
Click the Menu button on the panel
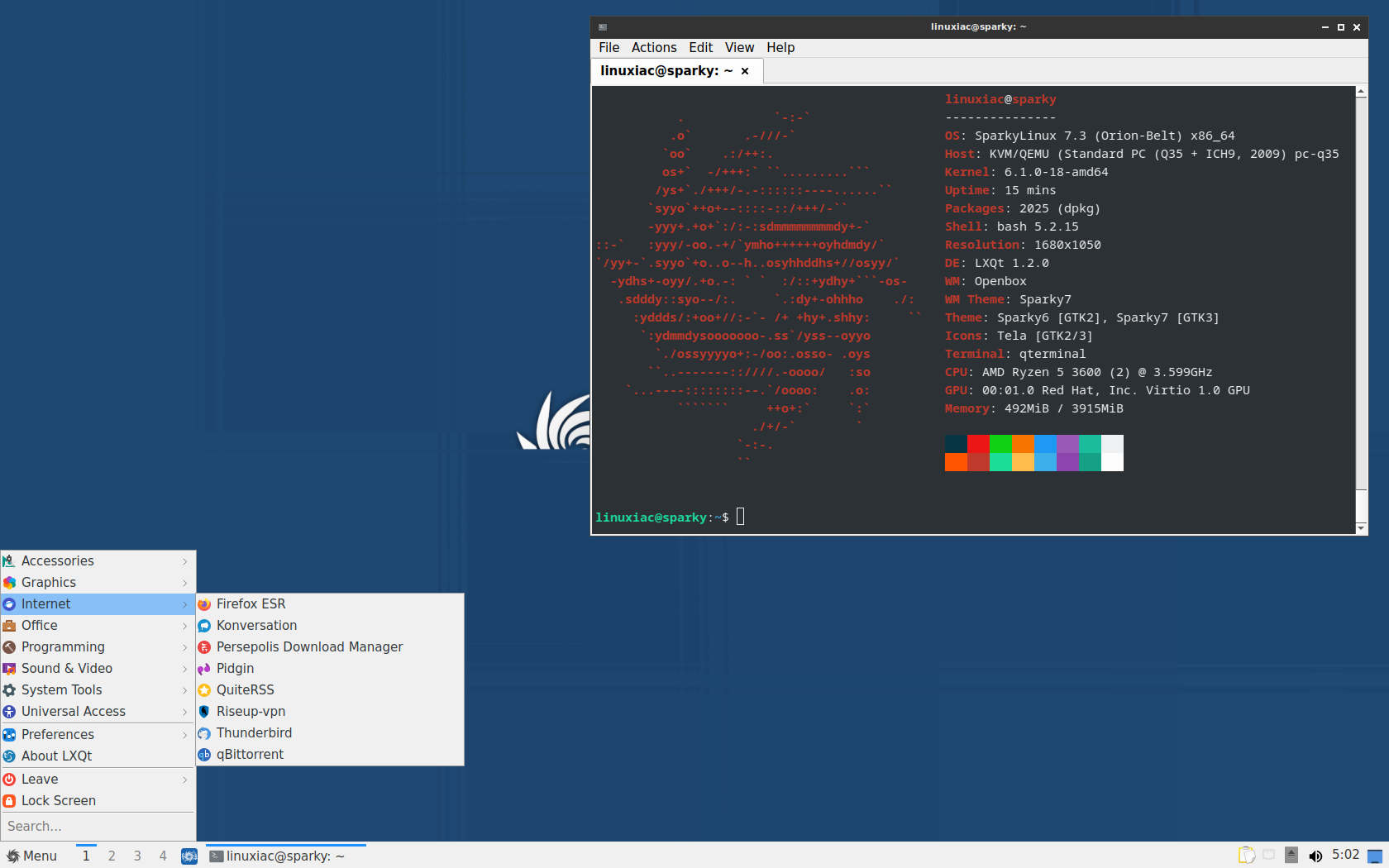tap(32, 856)
